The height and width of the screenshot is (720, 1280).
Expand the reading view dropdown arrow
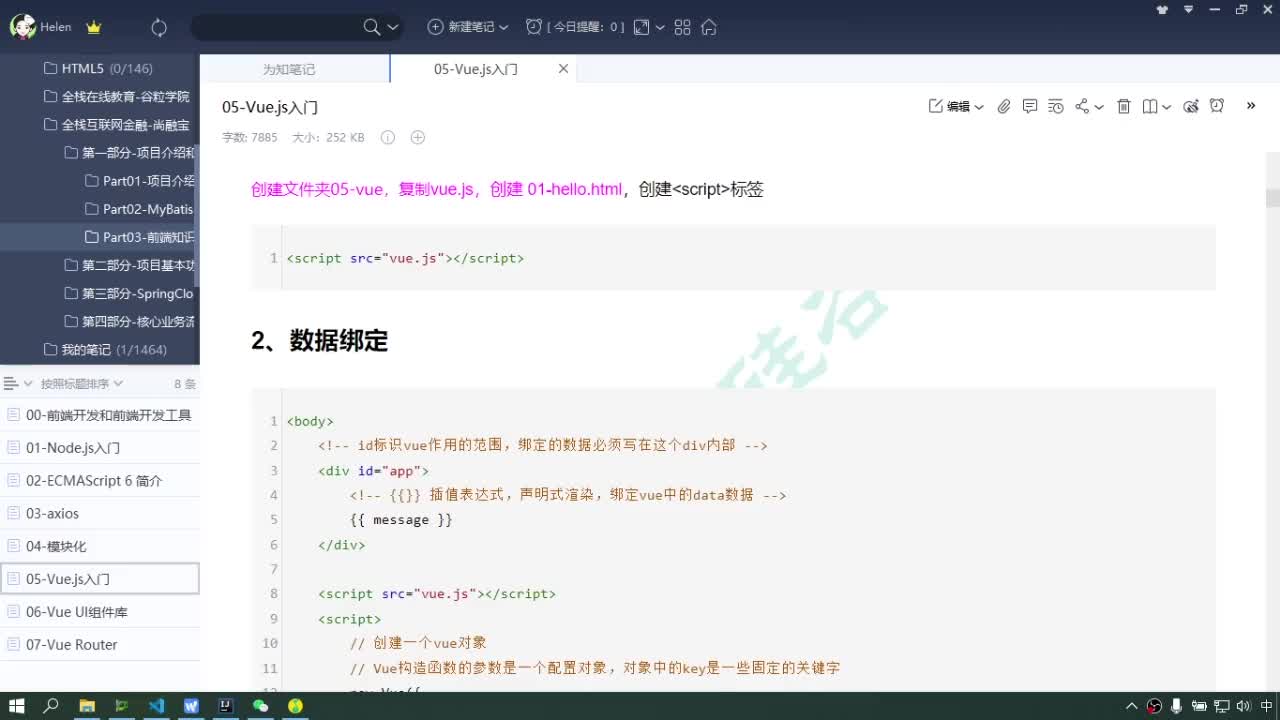pyautogui.click(x=1166, y=107)
